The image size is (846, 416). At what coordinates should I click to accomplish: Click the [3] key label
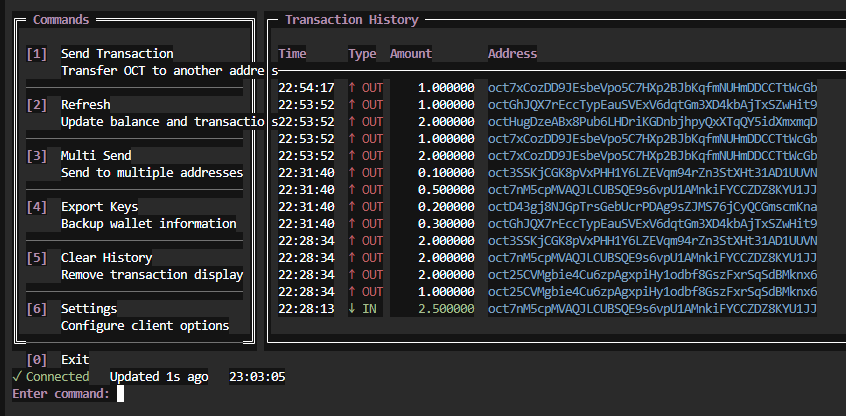[37, 155]
